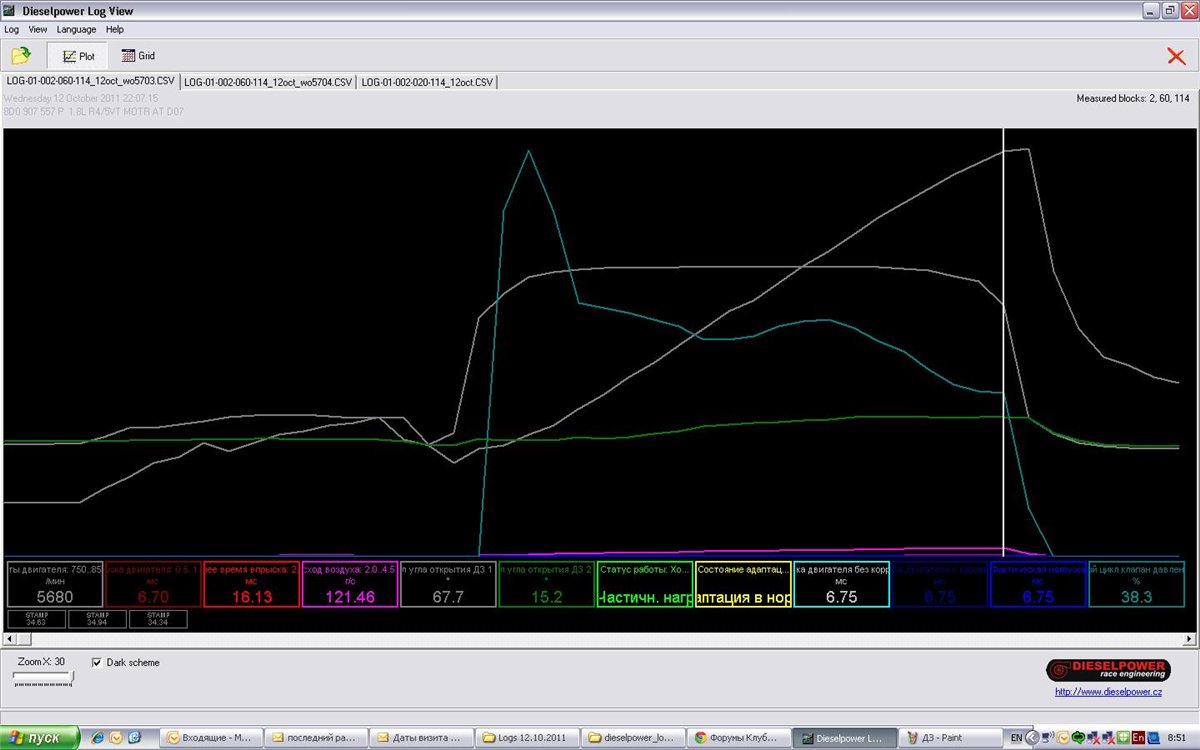Click the STAMP box showing 34.63

pyautogui.click(x=37, y=619)
